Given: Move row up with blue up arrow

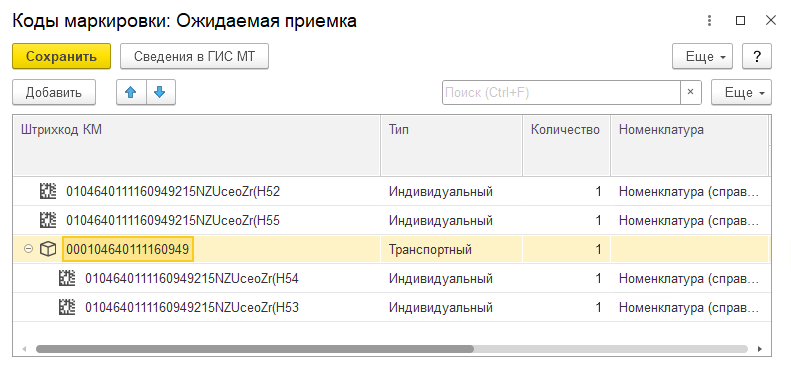Looking at the screenshot, I should pyautogui.click(x=131, y=92).
